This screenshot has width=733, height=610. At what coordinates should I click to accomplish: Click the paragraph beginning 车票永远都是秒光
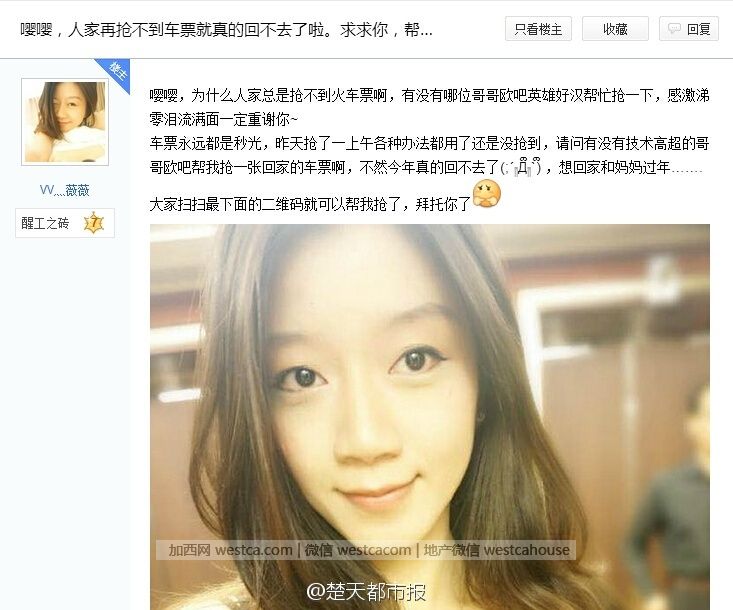click(x=429, y=155)
